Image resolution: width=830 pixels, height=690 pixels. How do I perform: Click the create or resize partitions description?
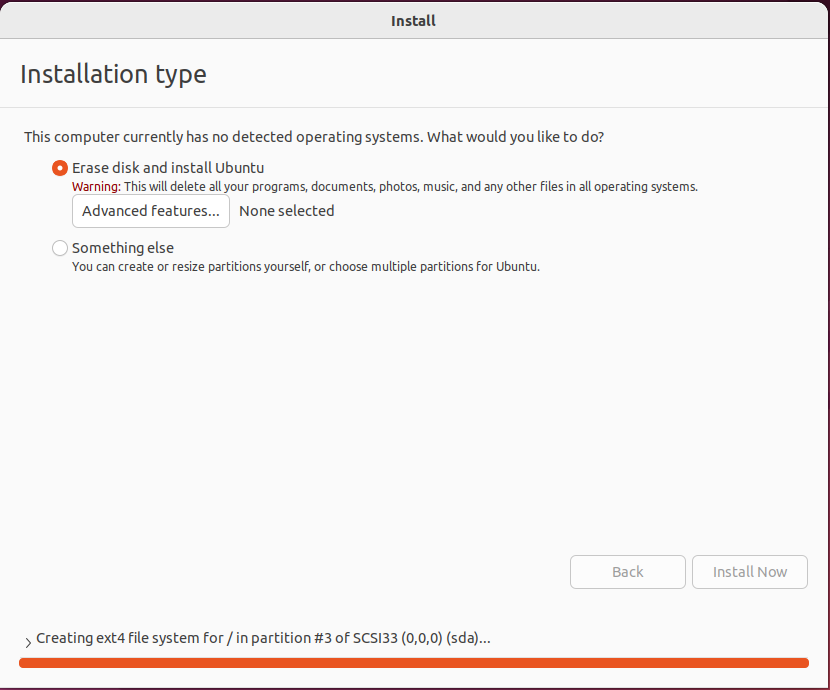306,267
